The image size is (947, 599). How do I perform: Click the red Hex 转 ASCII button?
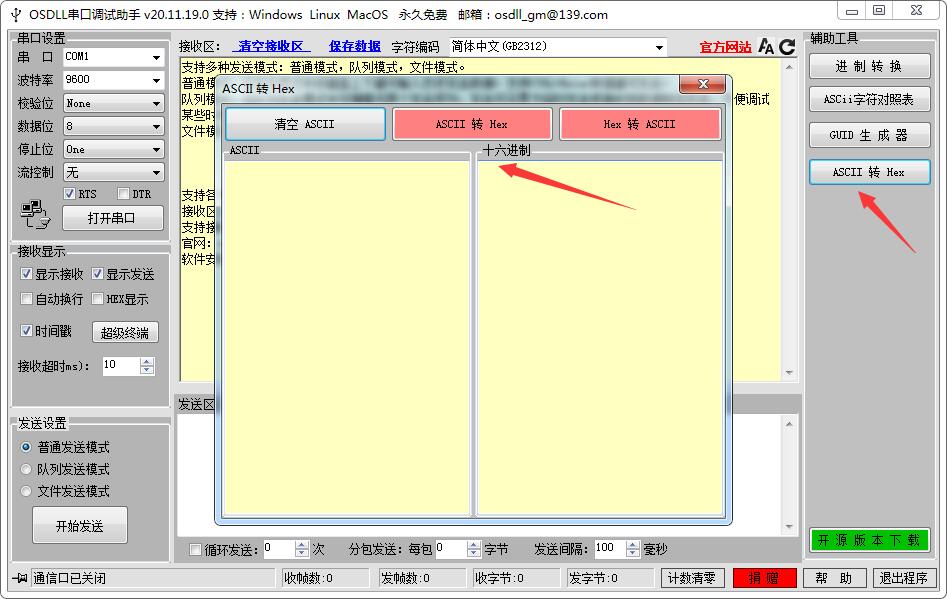(640, 124)
